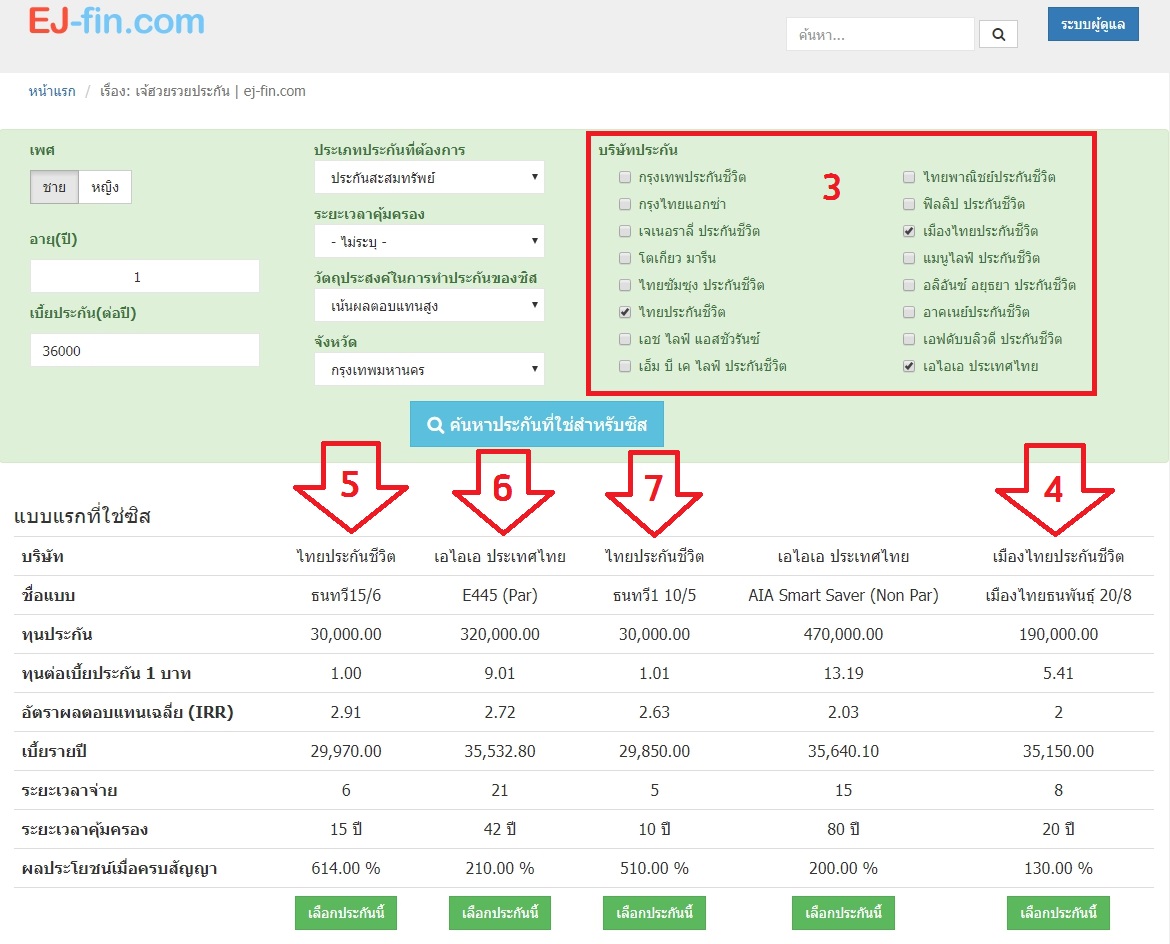Uncheck the ไทยประกันชีวิต company checkbox
The image size is (1170, 944).
pyautogui.click(x=625, y=313)
